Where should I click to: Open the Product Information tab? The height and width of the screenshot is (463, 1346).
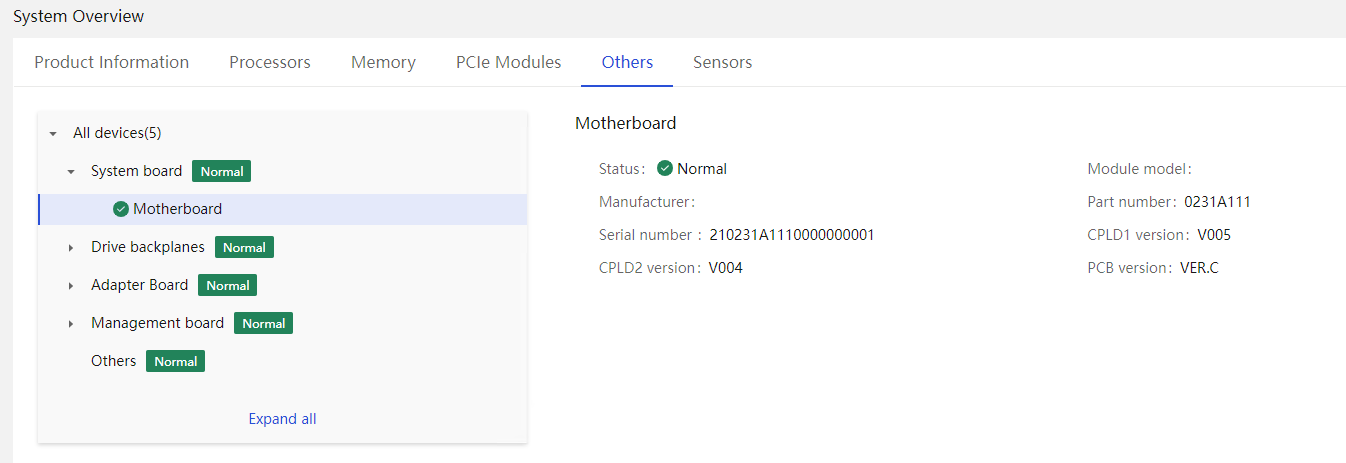tap(112, 62)
